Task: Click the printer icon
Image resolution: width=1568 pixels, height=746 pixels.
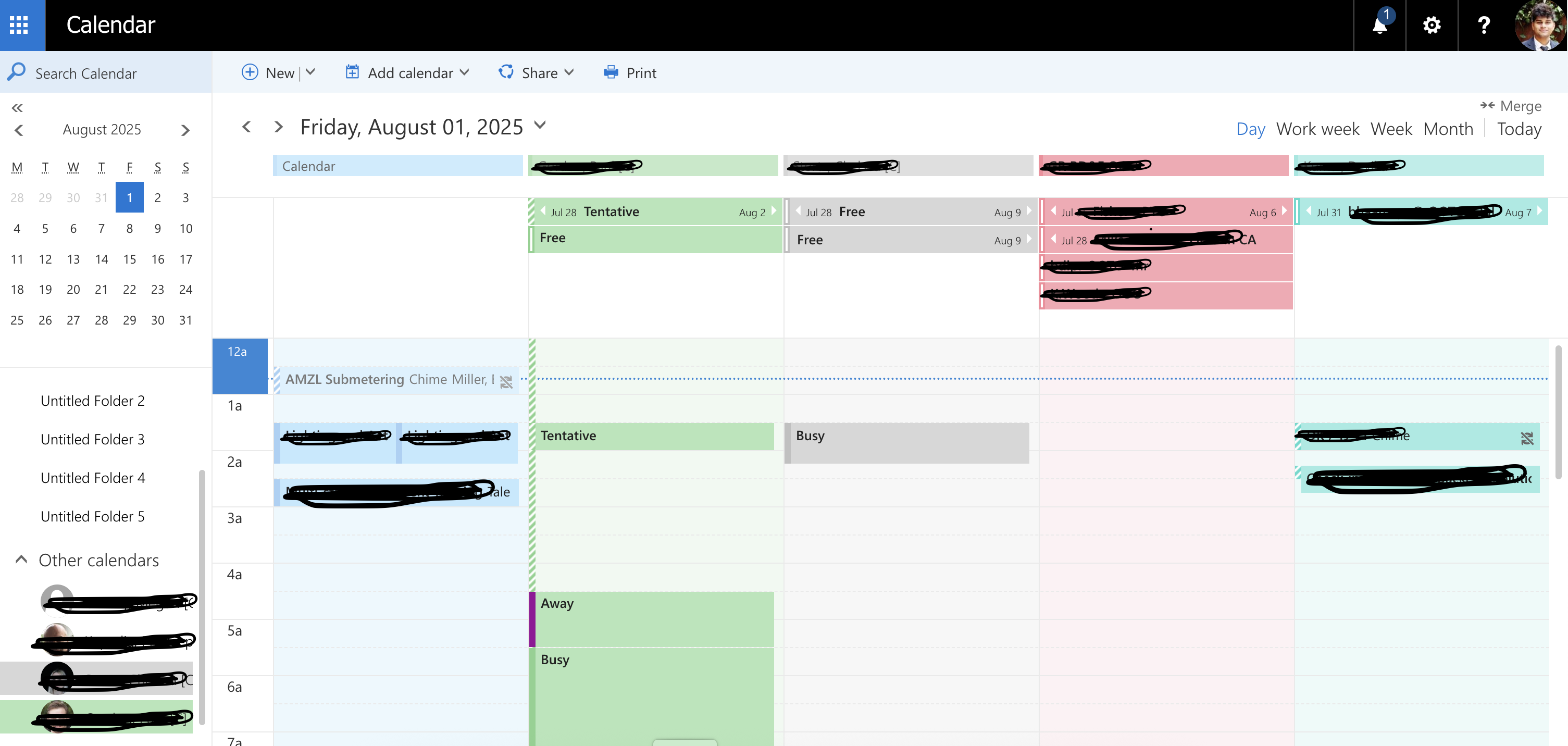Action: [611, 72]
